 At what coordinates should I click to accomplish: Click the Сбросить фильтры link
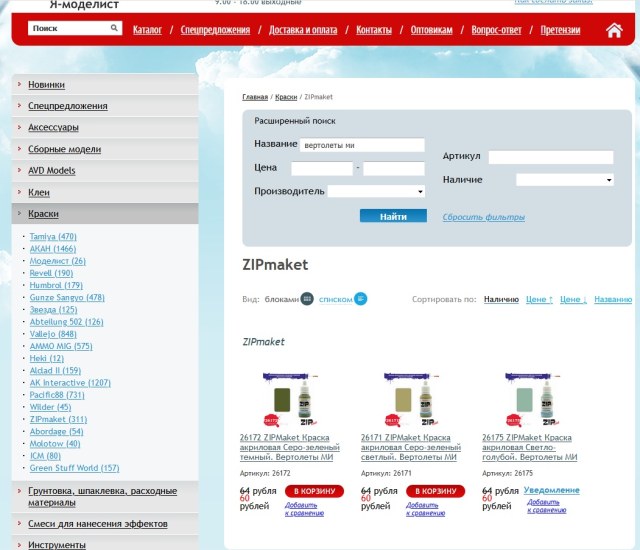click(484, 217)
